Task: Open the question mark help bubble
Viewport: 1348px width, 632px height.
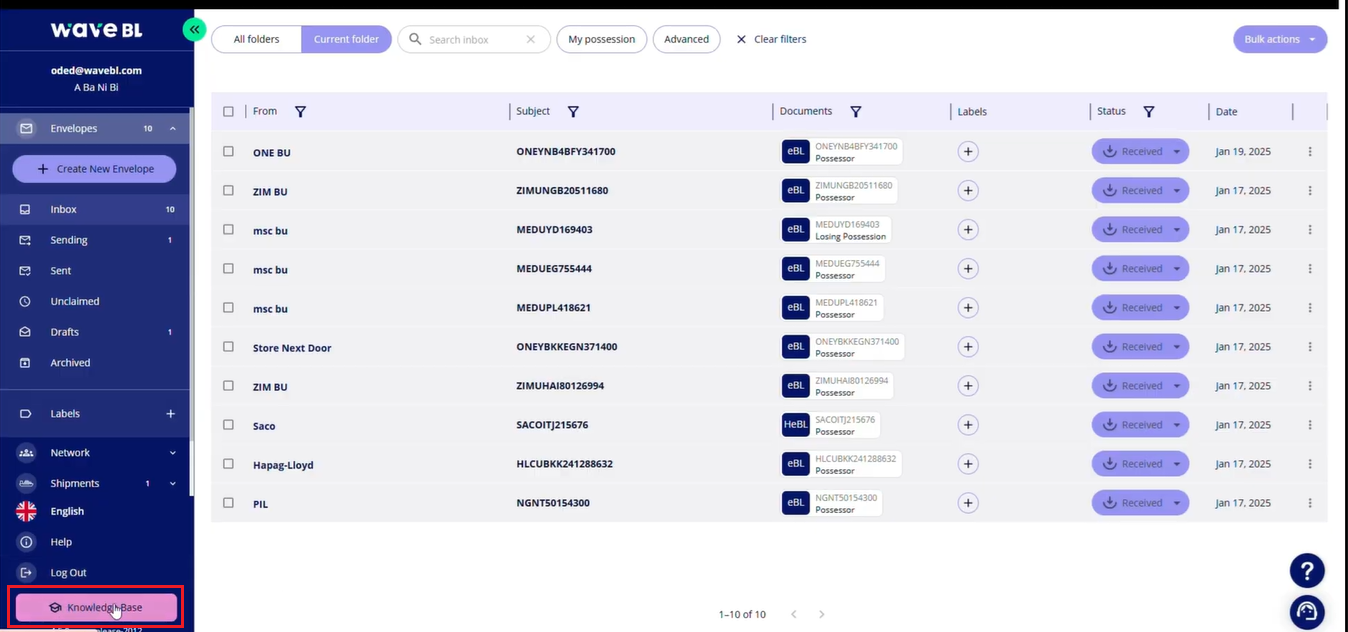Action: tap(1307, 571)
